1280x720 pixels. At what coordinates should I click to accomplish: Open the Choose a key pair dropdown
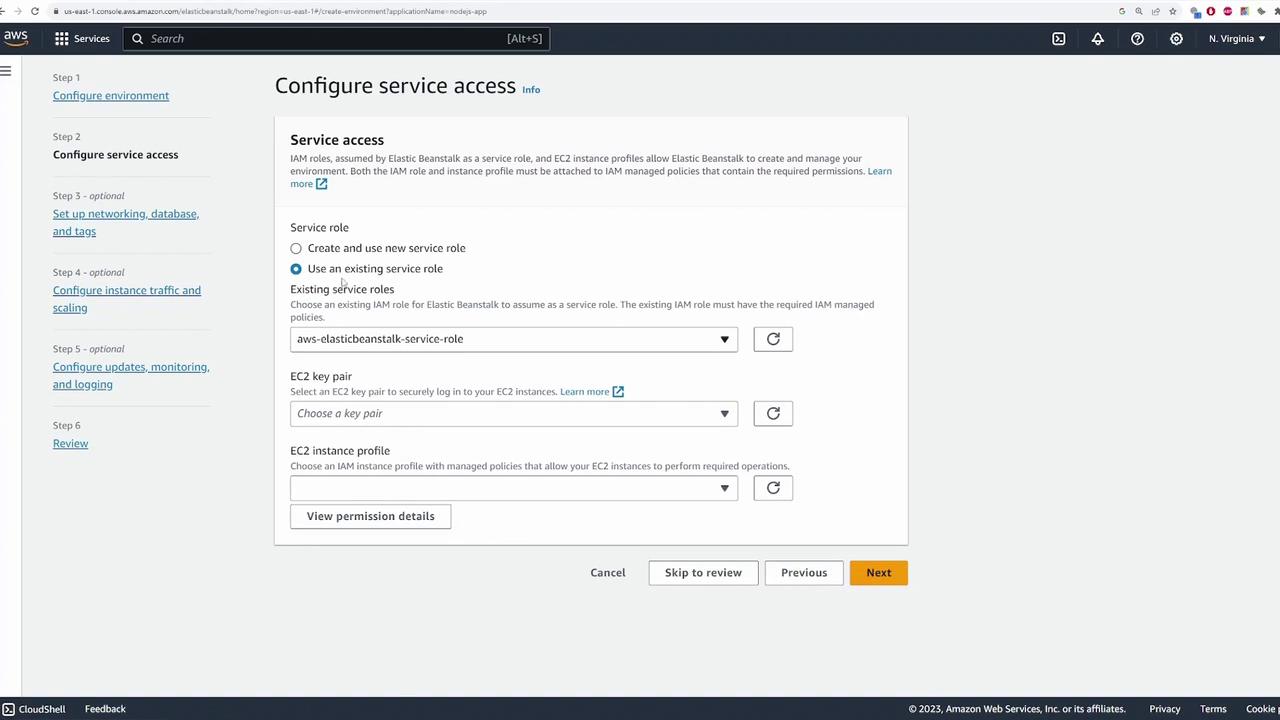point(514,414)
